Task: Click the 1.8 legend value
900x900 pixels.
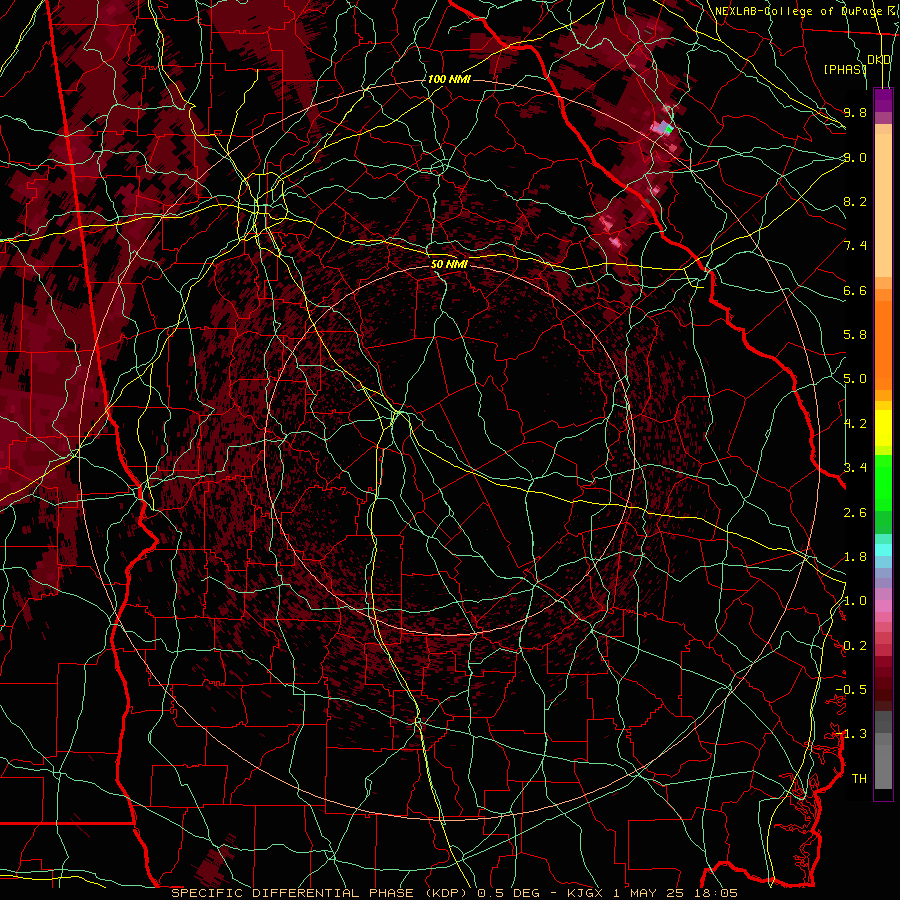Action: [x=855, y=557]
